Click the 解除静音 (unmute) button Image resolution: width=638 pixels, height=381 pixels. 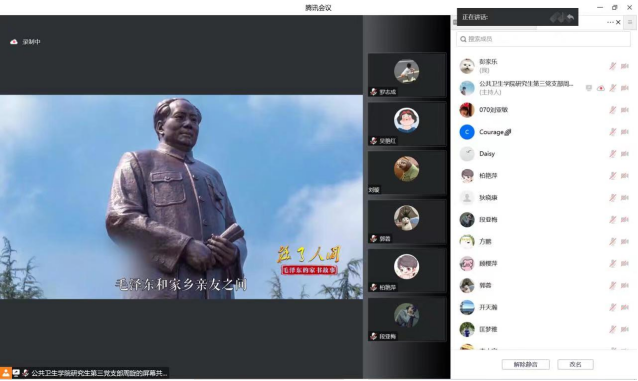tap(525, 364)
